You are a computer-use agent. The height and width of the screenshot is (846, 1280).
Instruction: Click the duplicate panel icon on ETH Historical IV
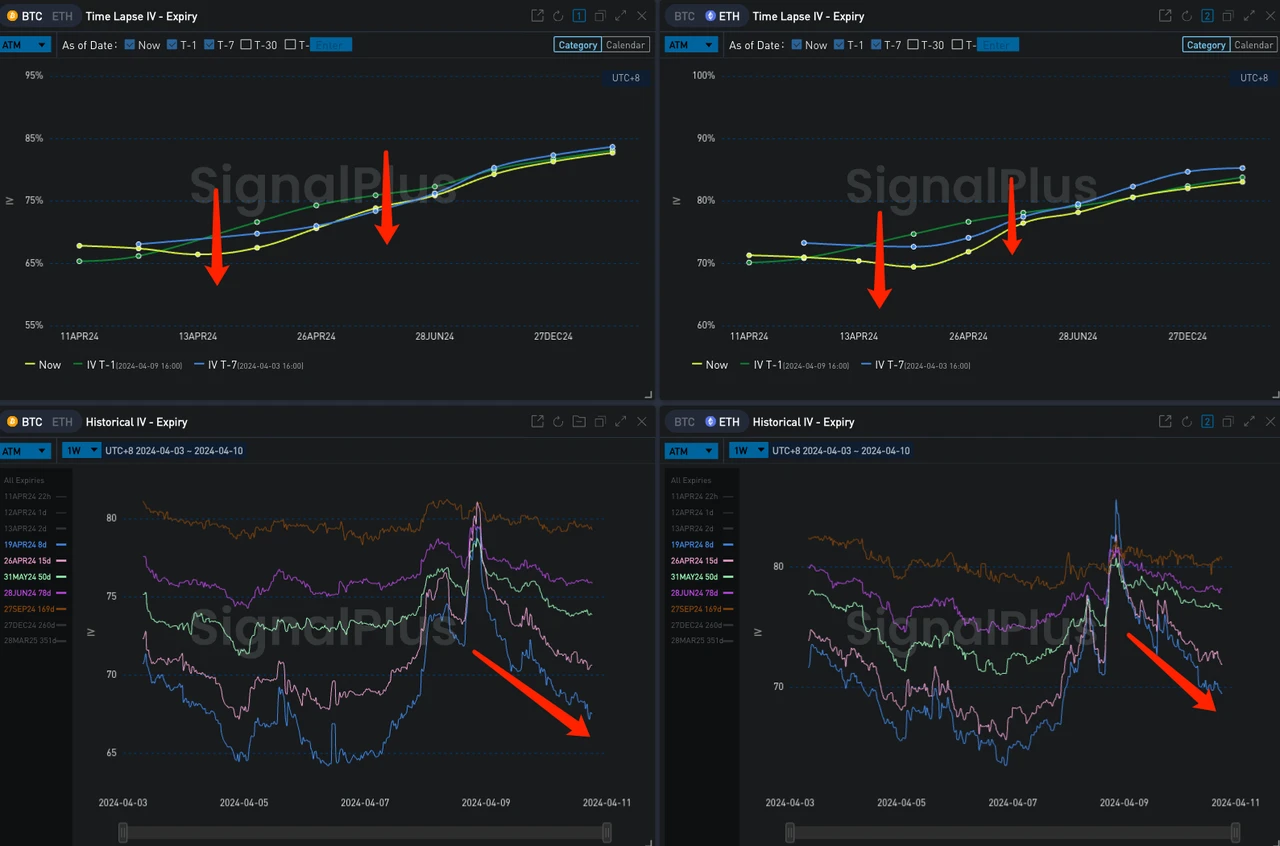(1227, 421)
